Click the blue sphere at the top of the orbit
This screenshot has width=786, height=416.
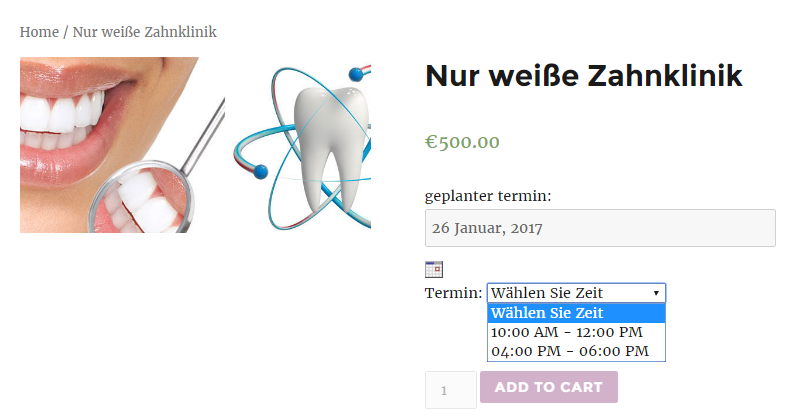[x=356, y=75]
